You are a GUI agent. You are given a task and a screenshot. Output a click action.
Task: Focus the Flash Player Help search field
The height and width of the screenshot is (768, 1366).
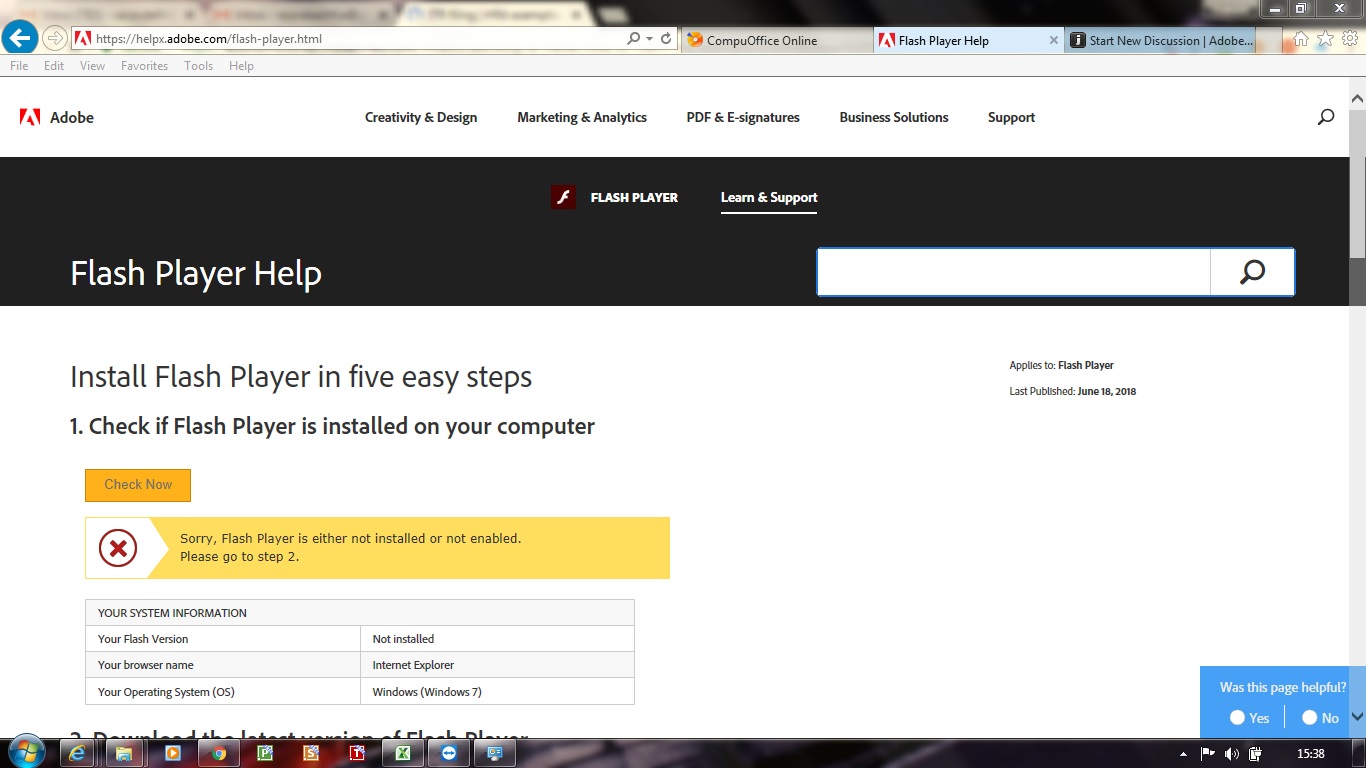tap(1014, 272)
